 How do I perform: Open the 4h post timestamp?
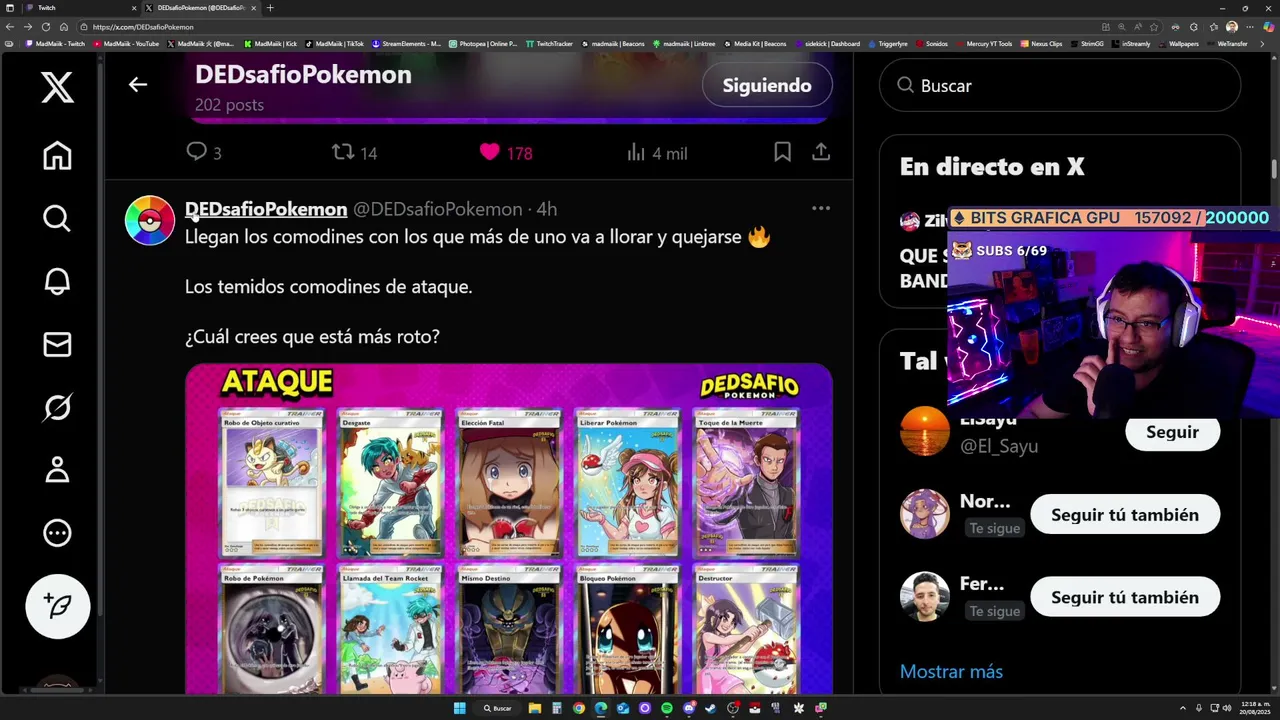[x=546, y=209]
